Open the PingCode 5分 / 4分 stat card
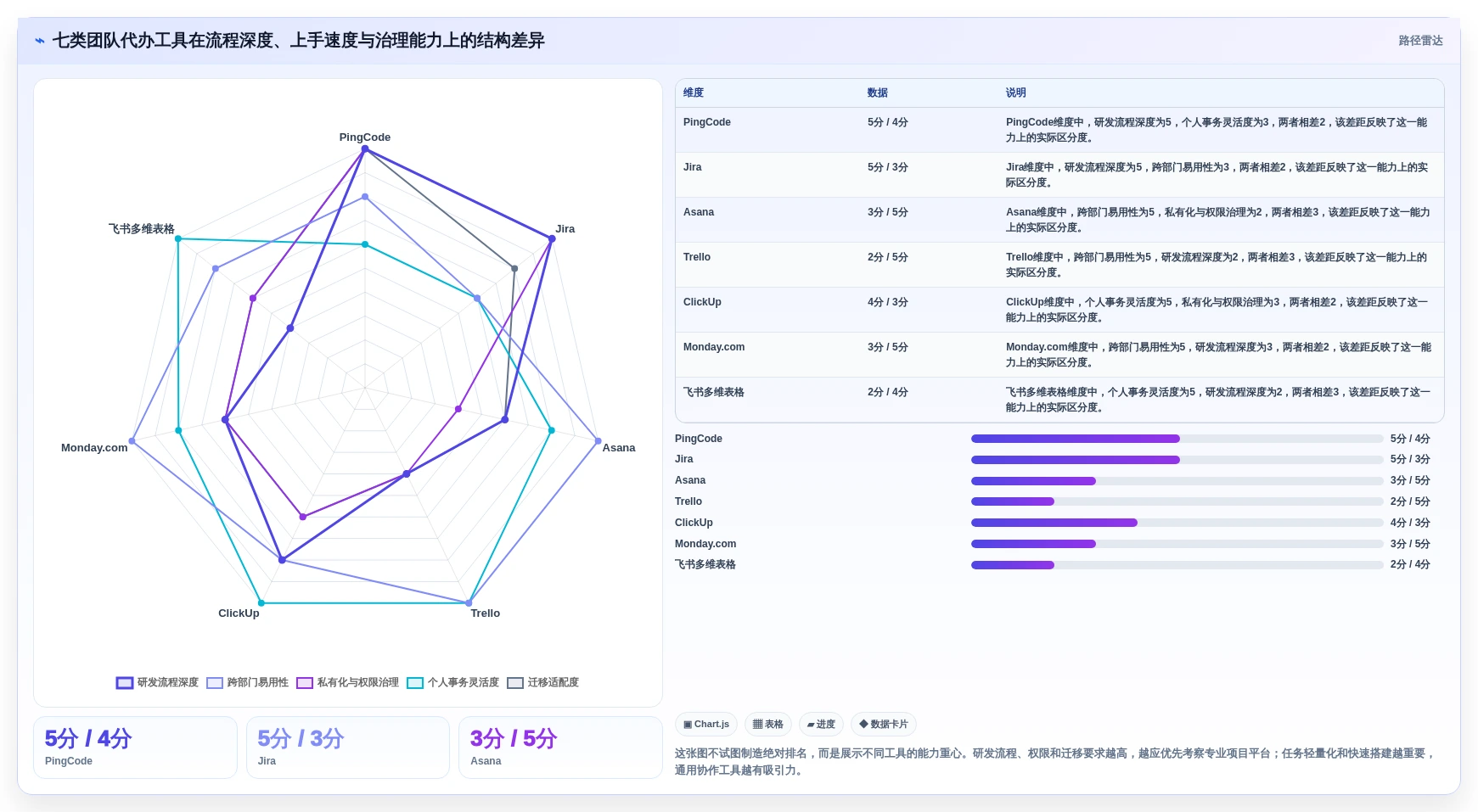1478x812 pixels. 135,748
